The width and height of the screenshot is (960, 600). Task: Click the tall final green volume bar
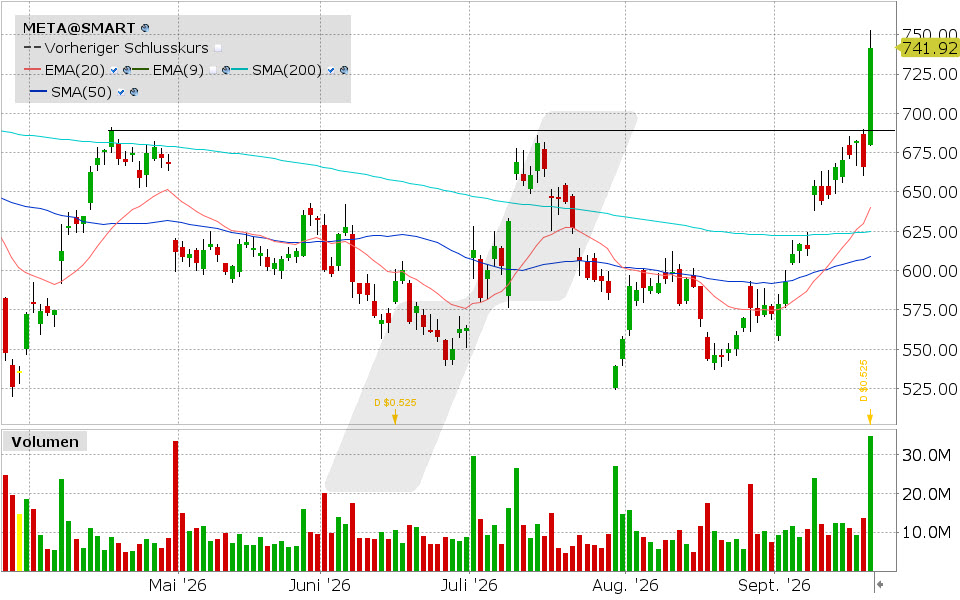[x=870, y=503]
